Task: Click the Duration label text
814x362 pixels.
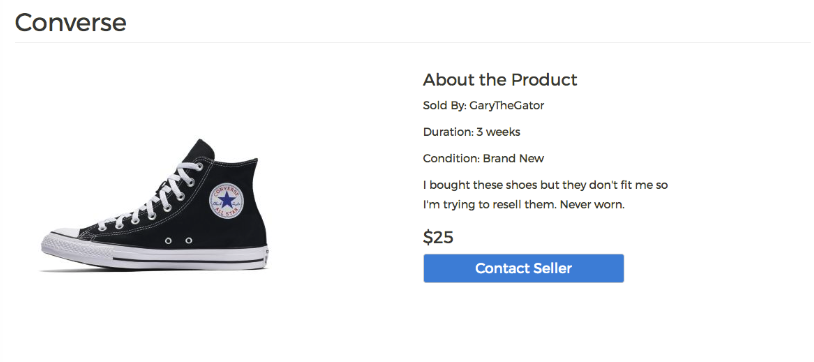Action: coord(449,132)
